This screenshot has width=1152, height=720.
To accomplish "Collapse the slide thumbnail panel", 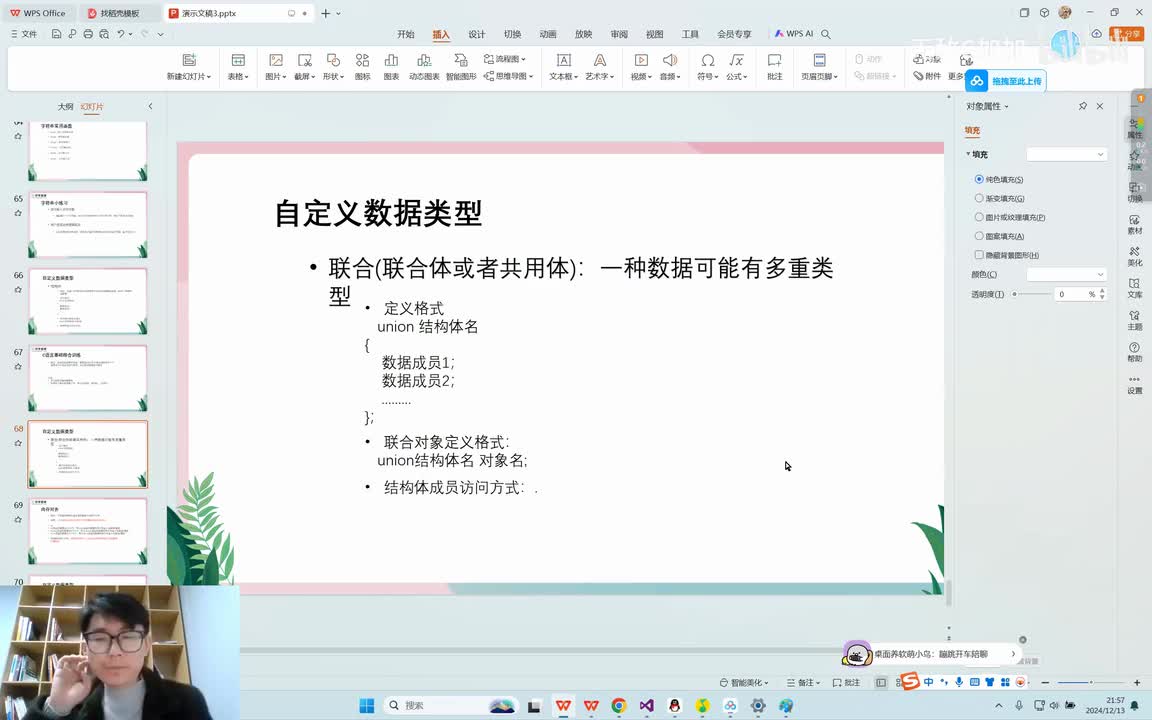I will [x=151, y=106].
